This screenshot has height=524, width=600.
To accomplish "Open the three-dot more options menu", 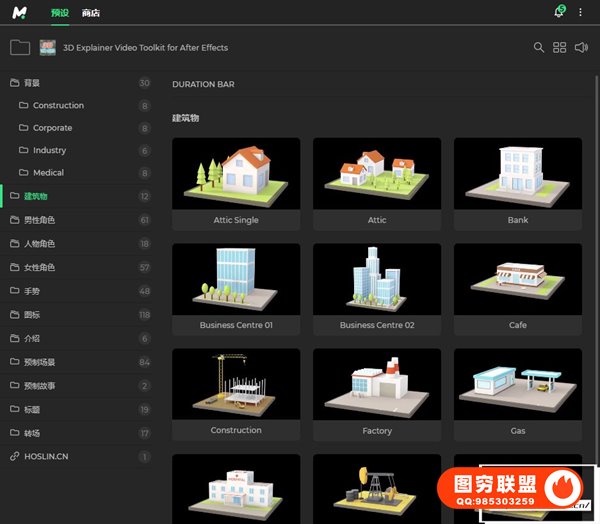I will point(580,12).
